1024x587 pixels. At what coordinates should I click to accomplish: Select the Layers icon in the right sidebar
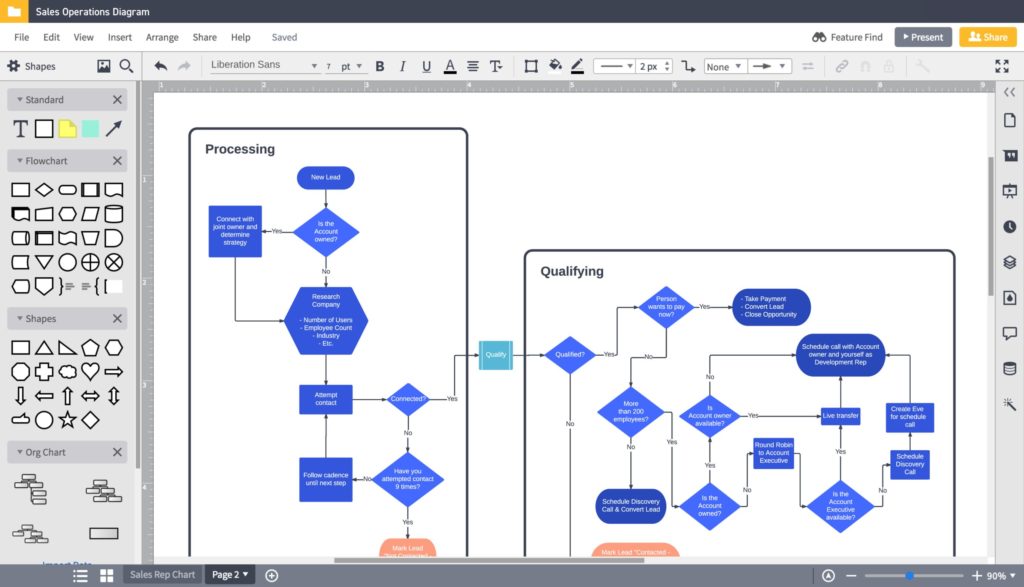[1009, 262]
